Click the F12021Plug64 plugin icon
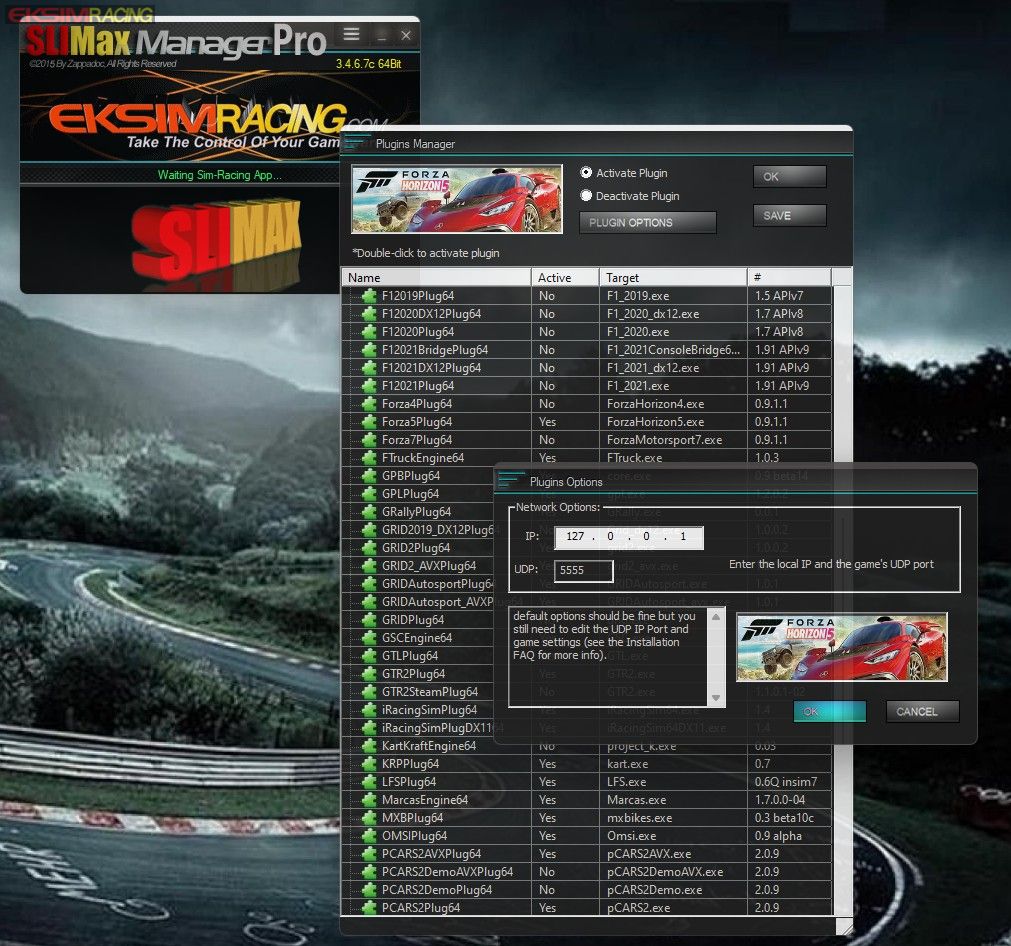Viewport: 1011px width, 946px height. (369, 386)
